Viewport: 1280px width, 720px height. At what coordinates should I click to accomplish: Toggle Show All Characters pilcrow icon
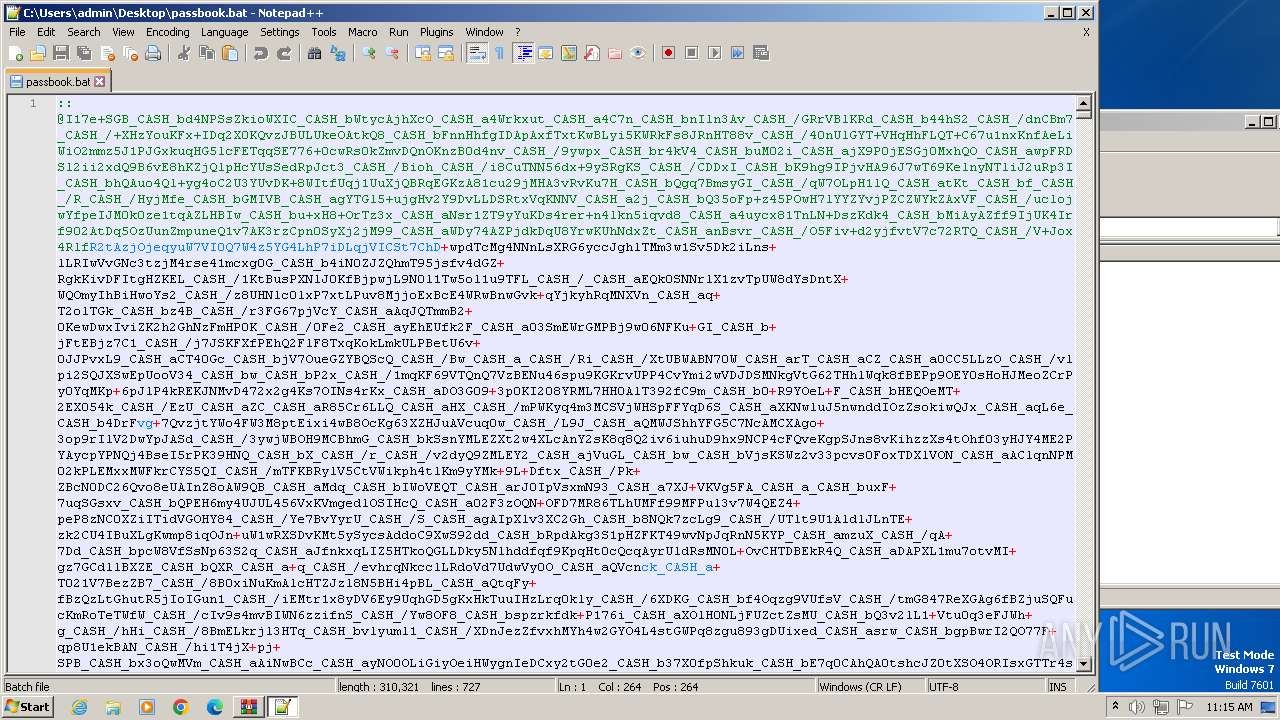pos(500,53)
